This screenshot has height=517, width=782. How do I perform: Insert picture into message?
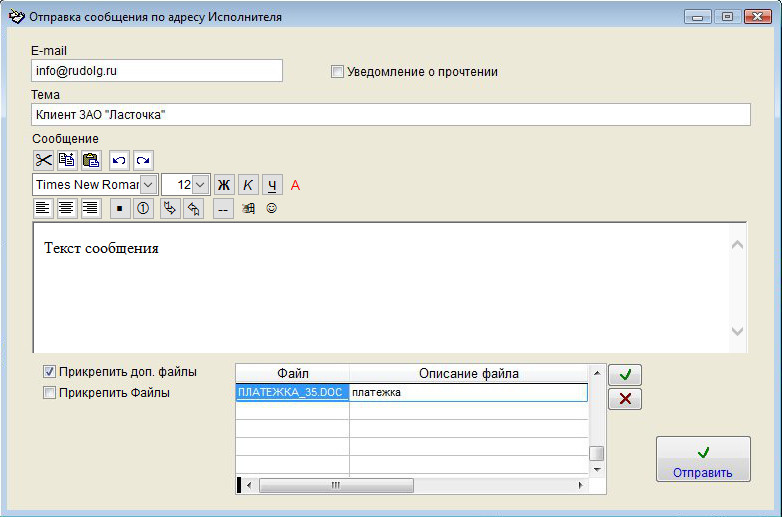[x=248, y=208]
